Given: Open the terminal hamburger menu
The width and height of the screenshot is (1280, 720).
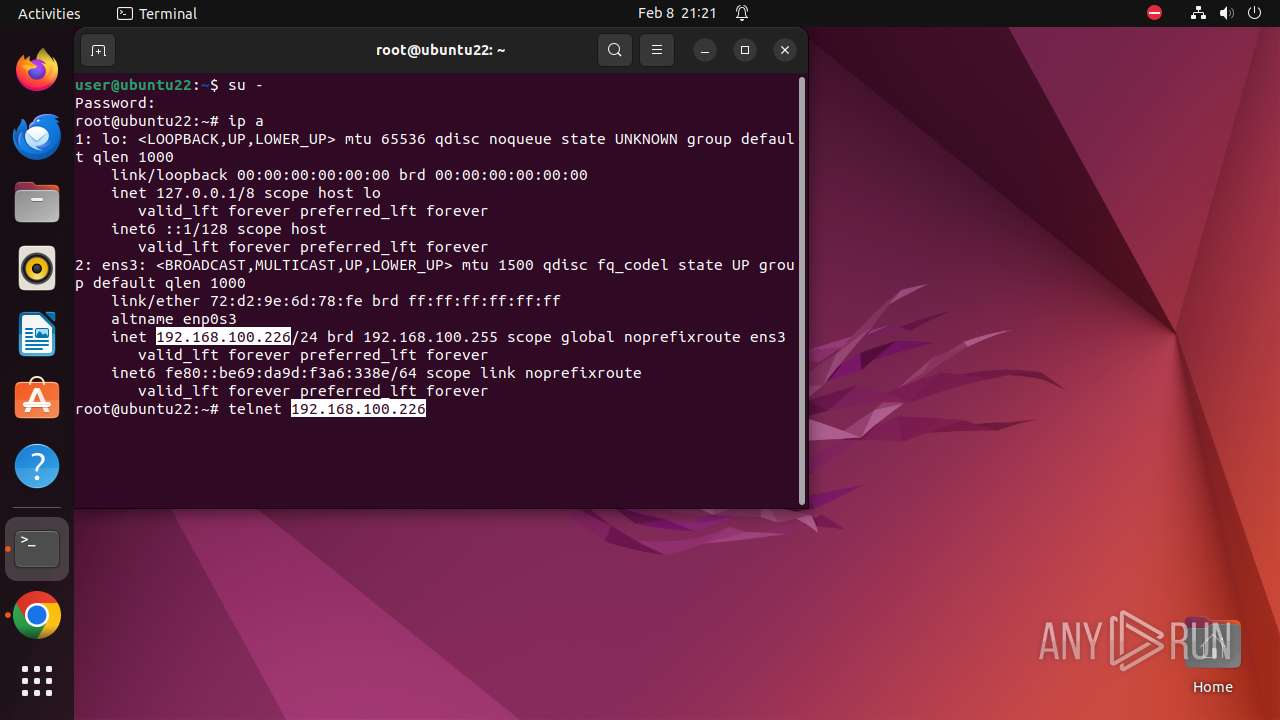Looking at the screenshot, I should click(x=657, y=50).
